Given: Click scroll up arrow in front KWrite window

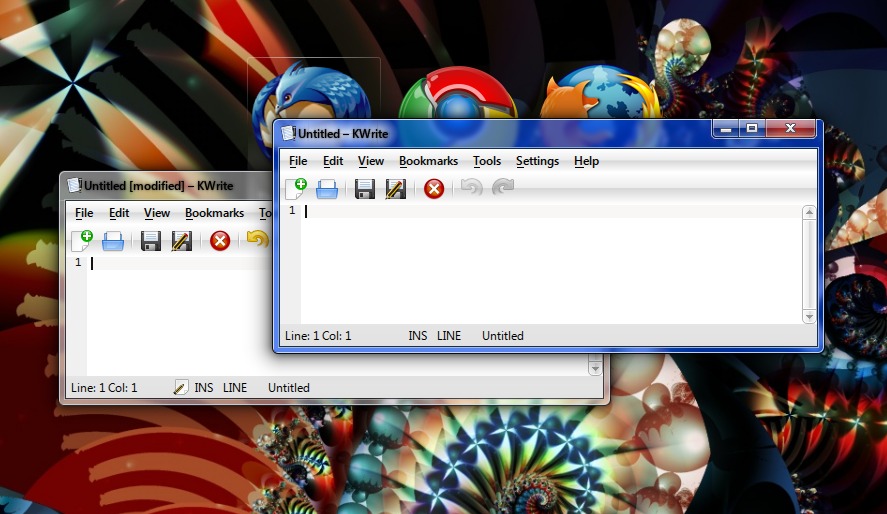Looking at the screenshot, I should tap(809, 213).
